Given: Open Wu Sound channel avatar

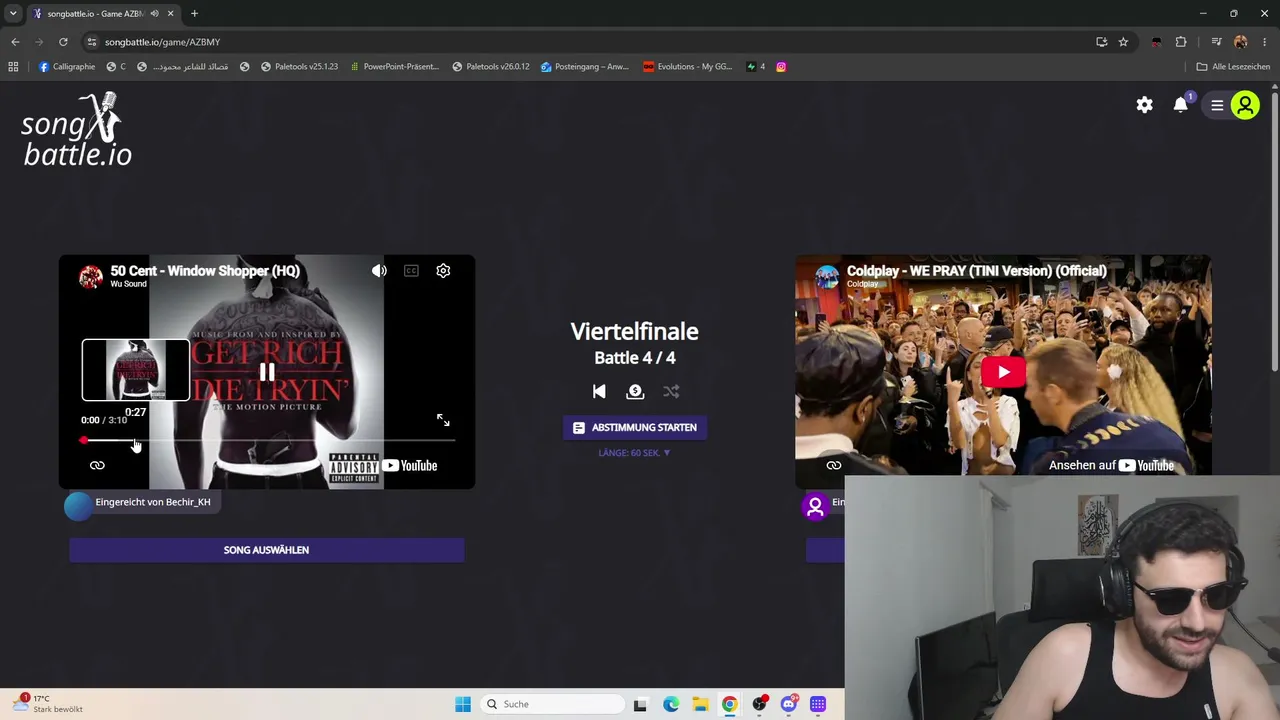Looking at the screenshot, I should (91, 277).
